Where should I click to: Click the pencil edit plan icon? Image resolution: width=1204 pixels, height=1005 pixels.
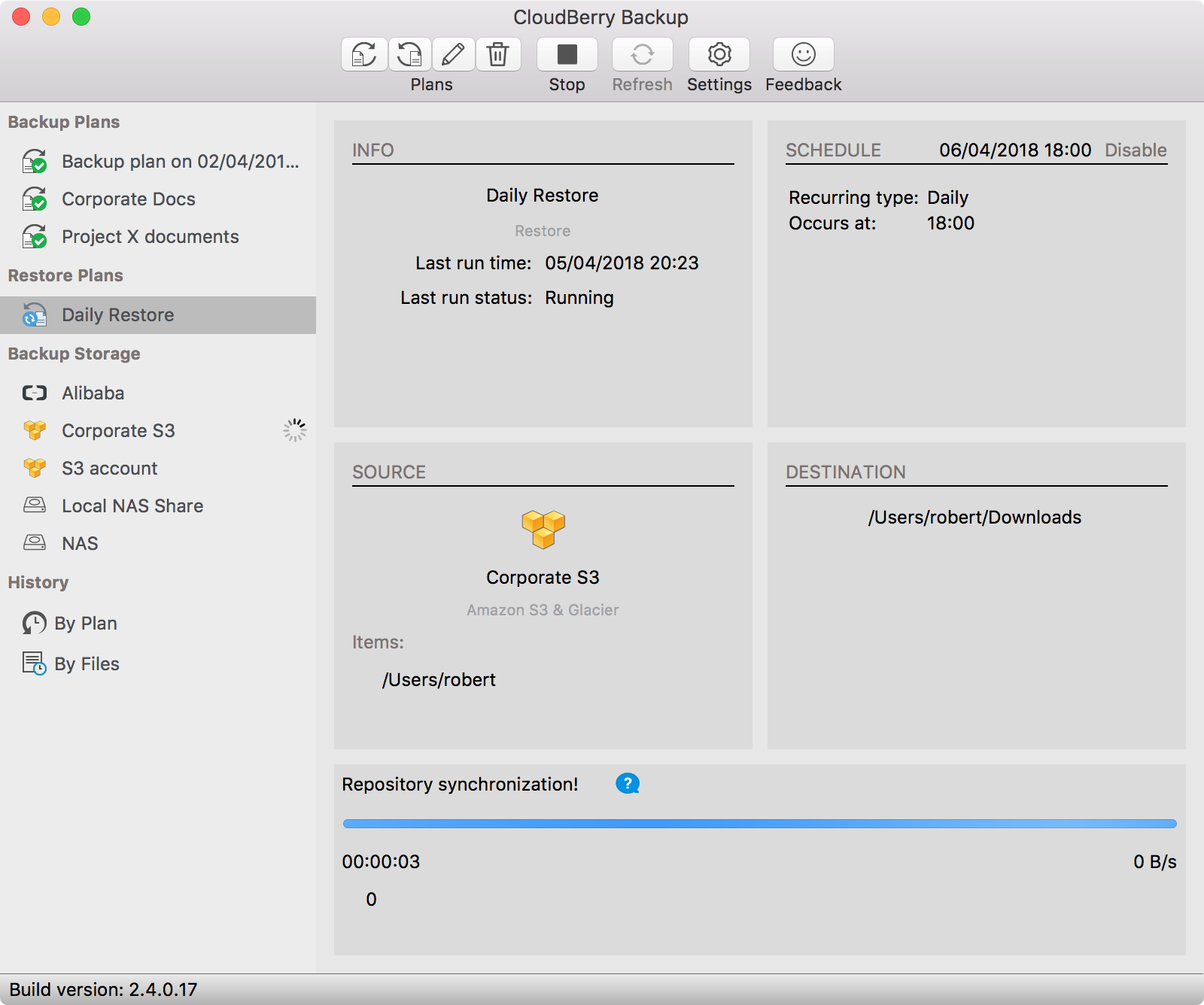click(453, 54)
